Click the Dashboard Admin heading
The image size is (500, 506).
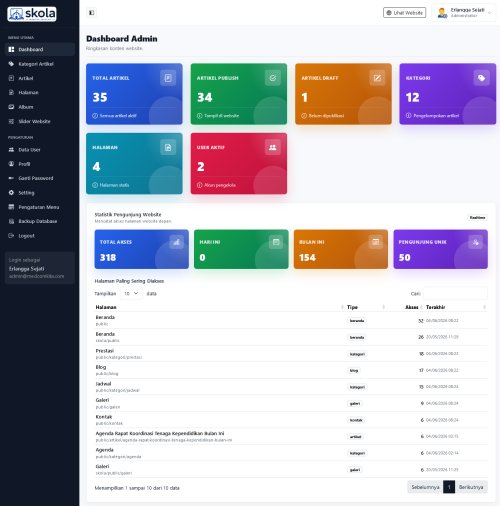[122, 39]
